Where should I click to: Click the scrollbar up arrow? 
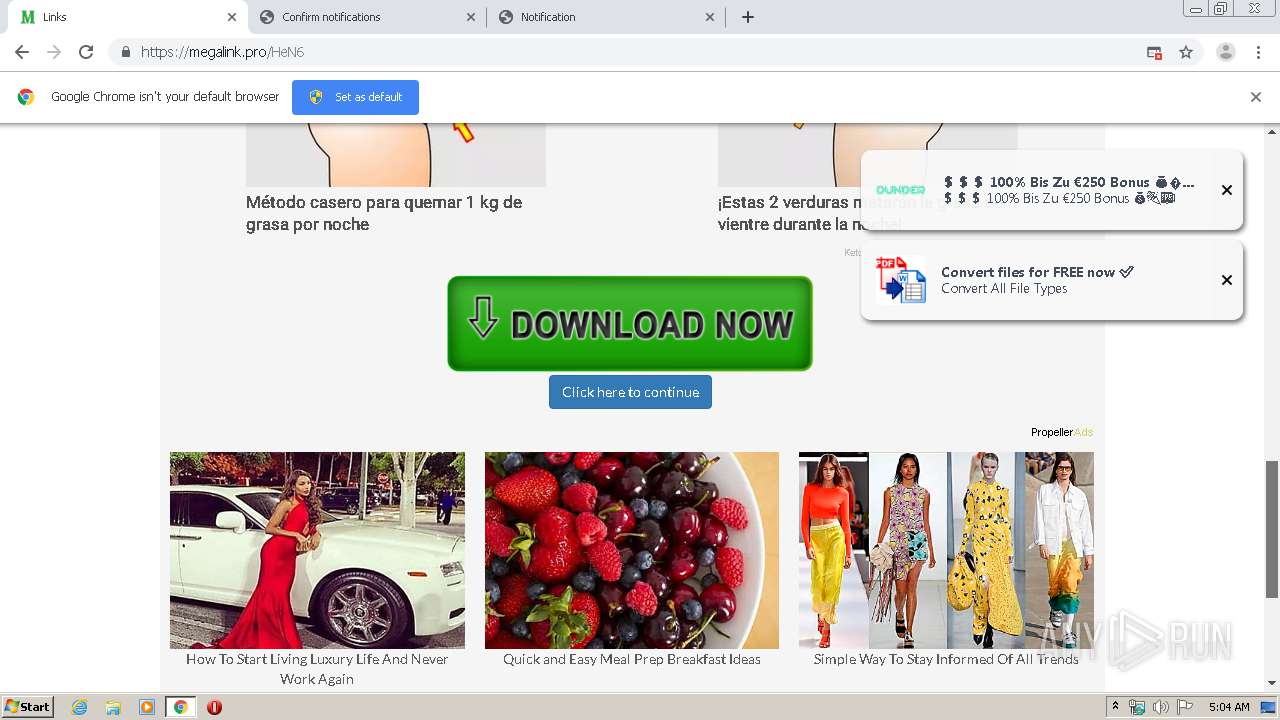pos(1272,131)
